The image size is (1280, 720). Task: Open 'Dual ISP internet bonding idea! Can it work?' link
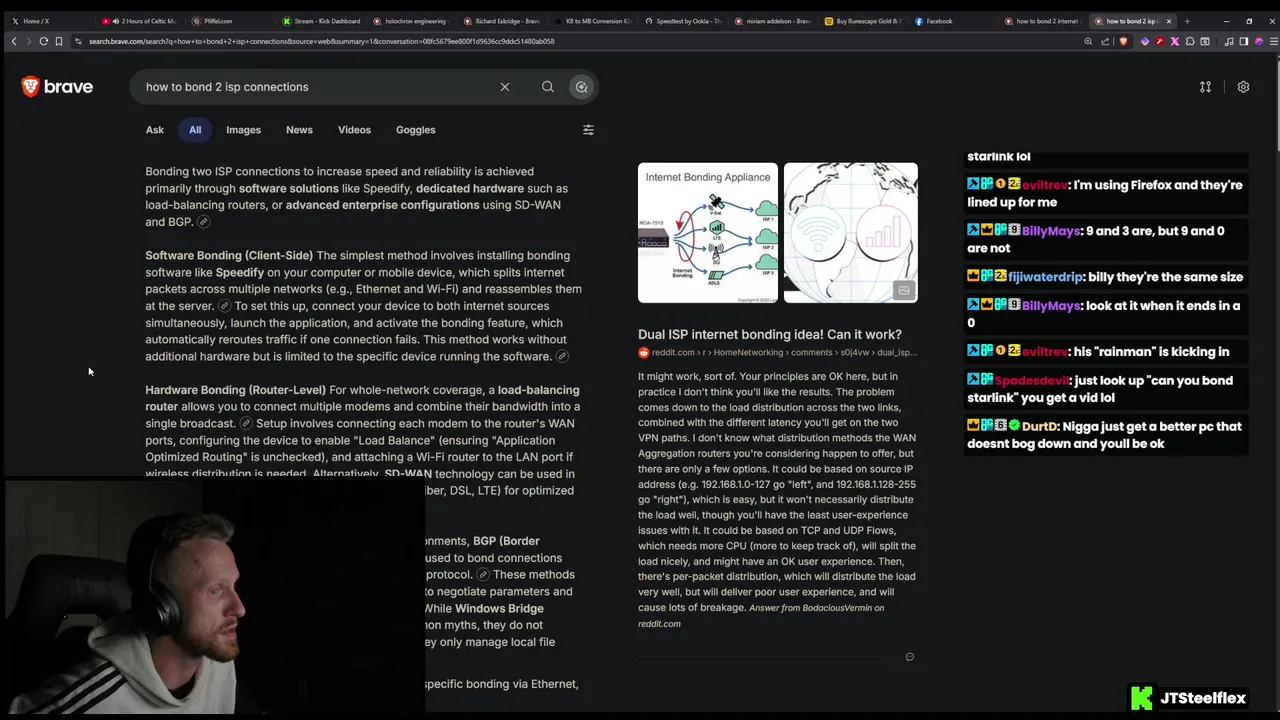[x=770, y=334]
